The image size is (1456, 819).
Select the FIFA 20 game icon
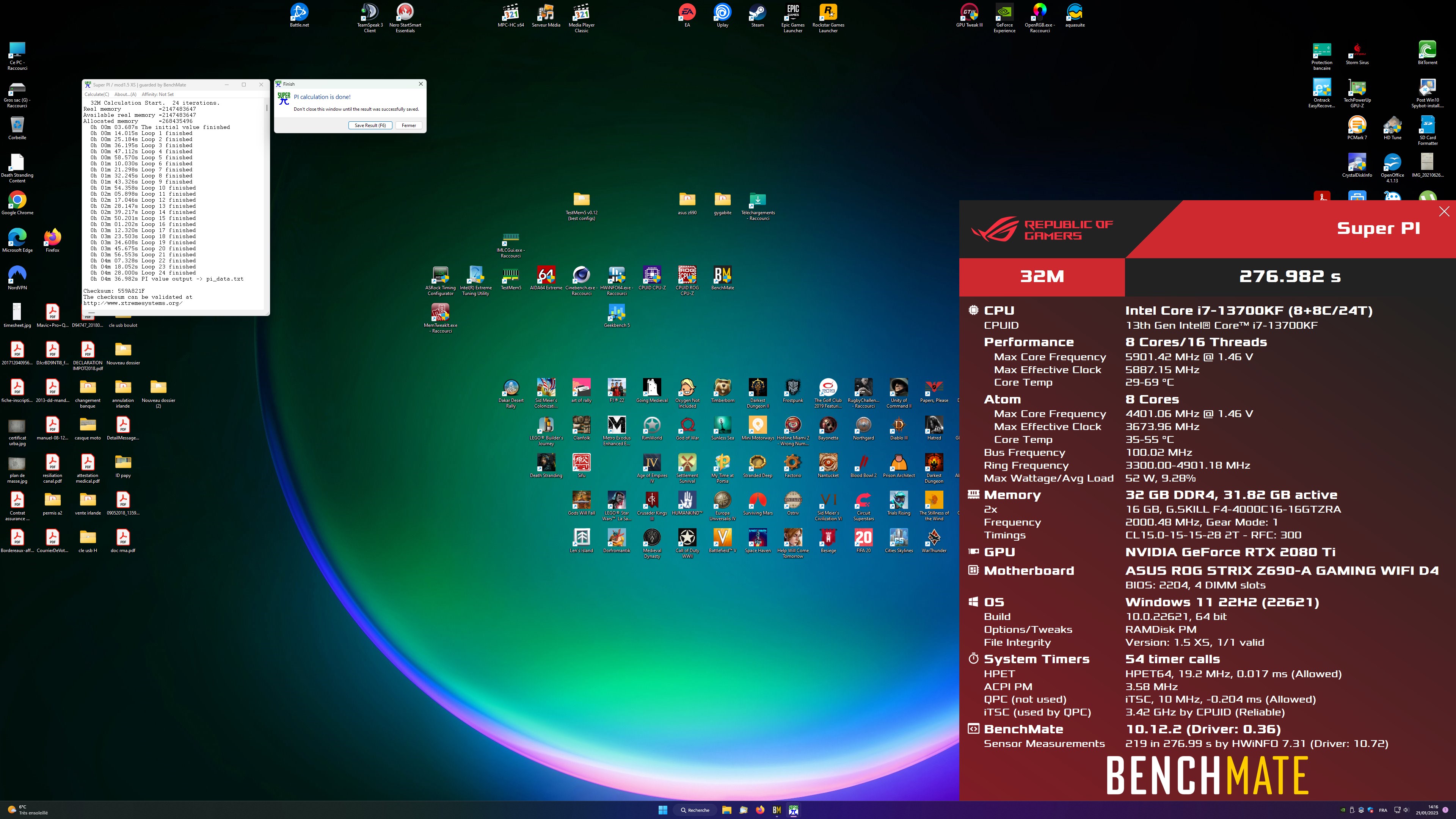point(863,541)
